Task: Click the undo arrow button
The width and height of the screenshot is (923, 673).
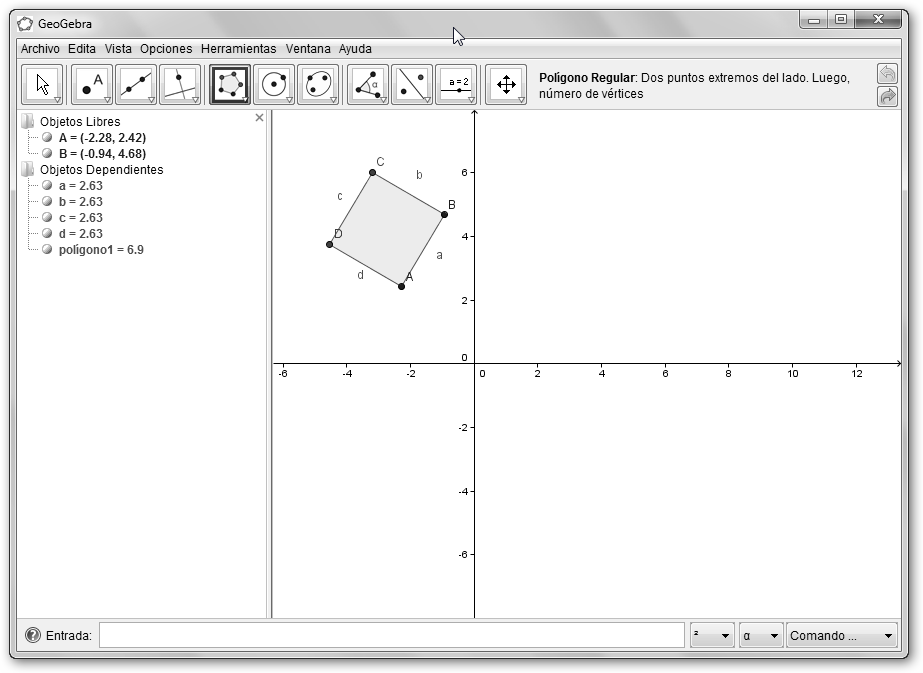Action: [887, 74]
